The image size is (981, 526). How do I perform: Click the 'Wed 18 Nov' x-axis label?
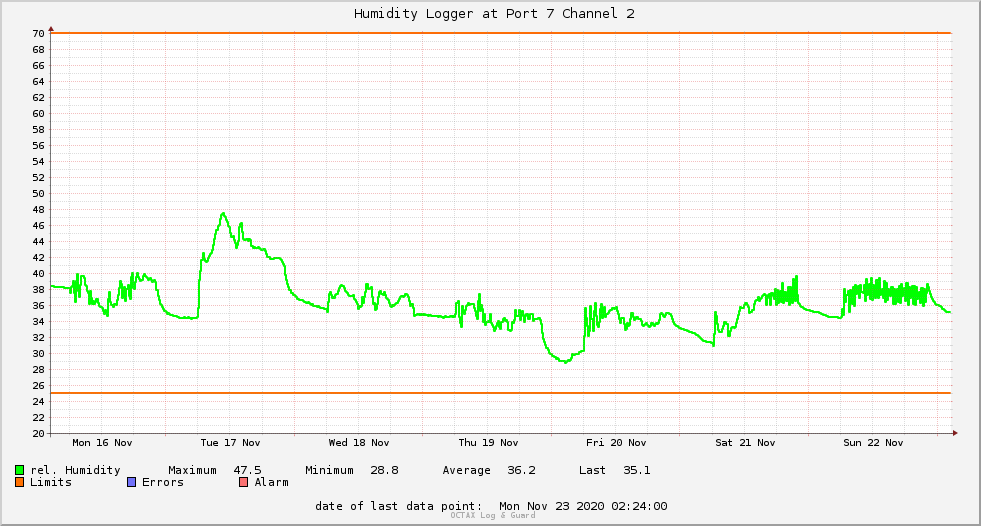[x=358, y=443]
